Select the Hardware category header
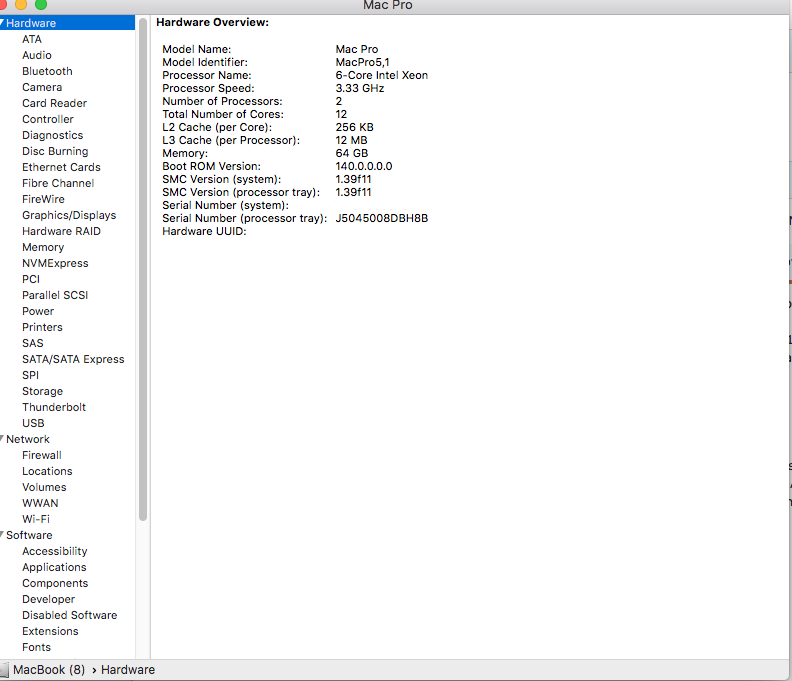The width and height of the screenshot is (792, 681). 31,23
